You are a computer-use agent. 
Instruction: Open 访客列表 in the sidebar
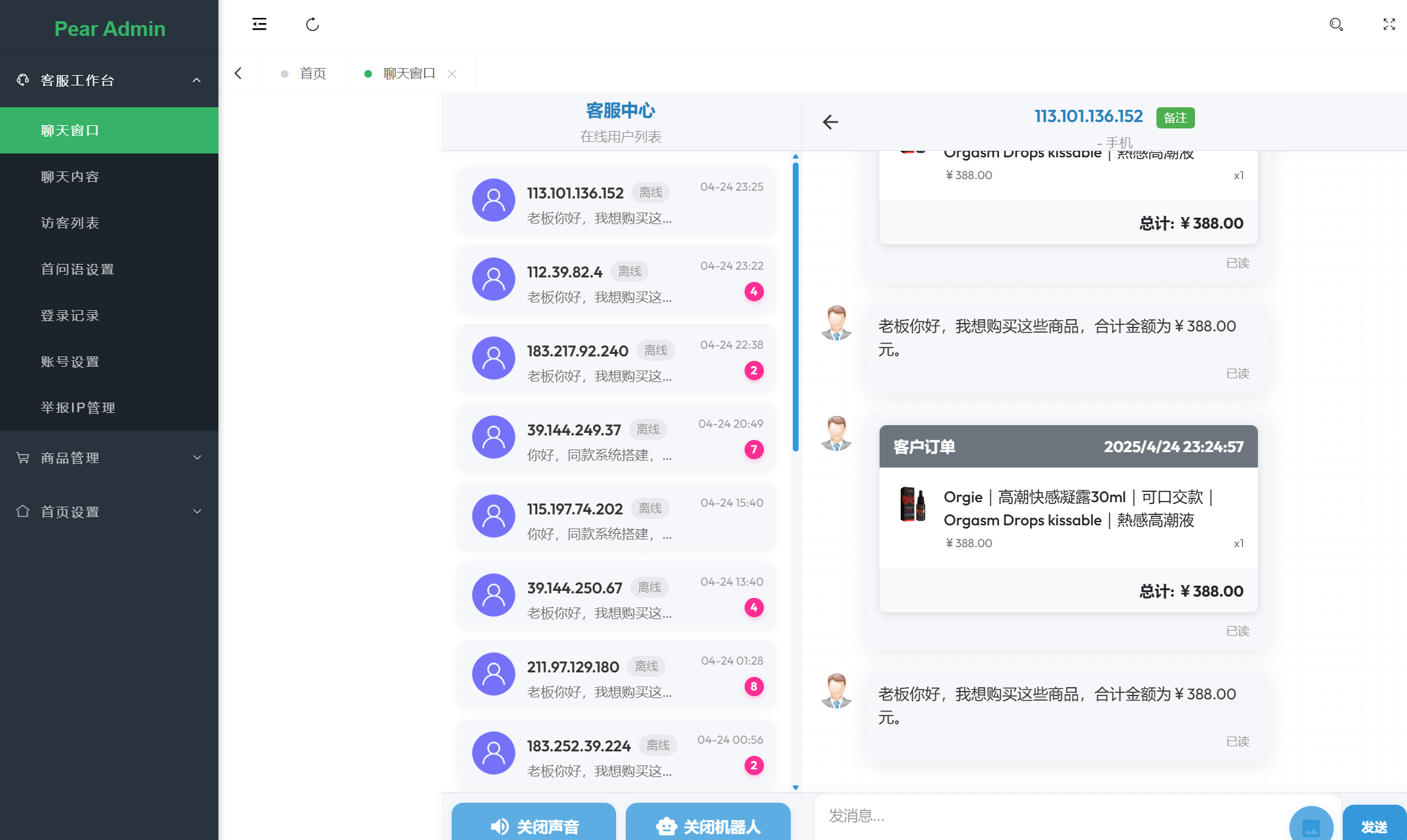[x=70, y=223]
